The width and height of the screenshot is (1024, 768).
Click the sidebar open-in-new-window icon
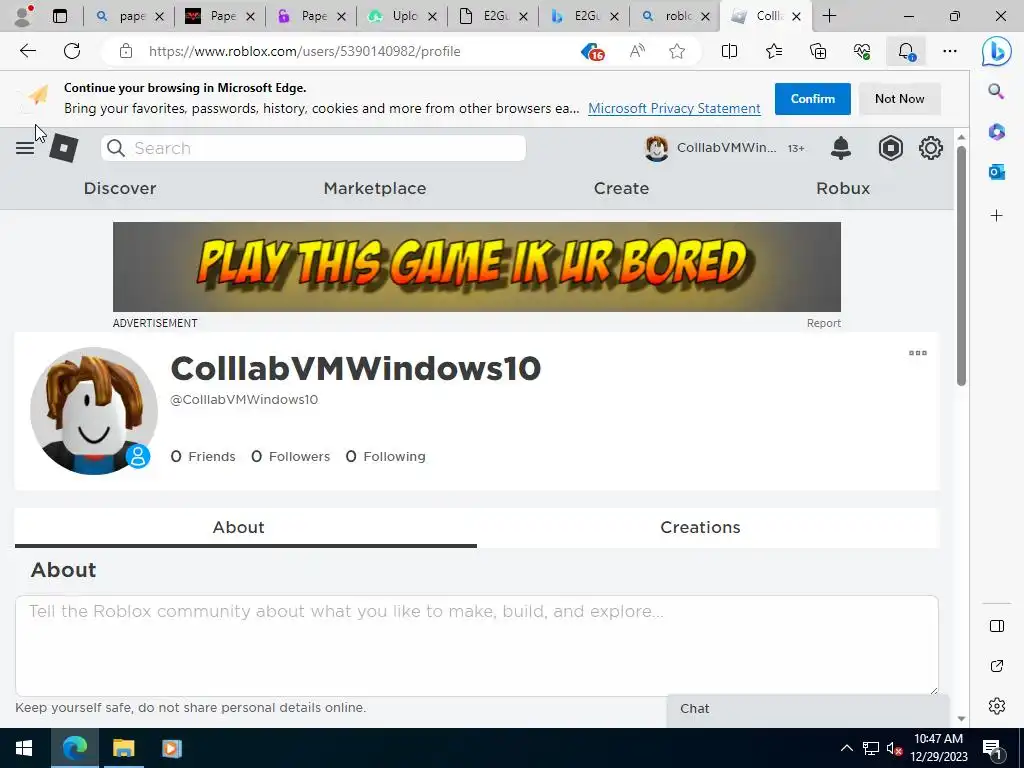pyautogui.click(x=997, y=666)
